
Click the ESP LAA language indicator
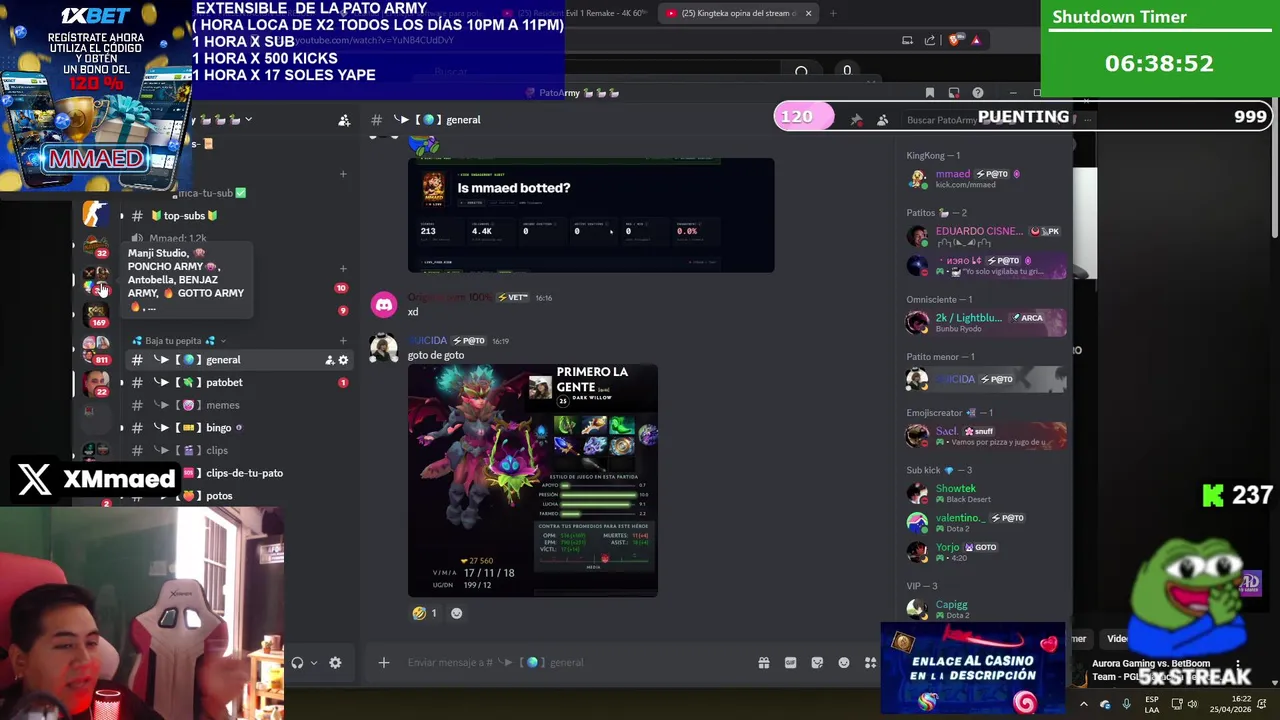(x=1152, y=704)
